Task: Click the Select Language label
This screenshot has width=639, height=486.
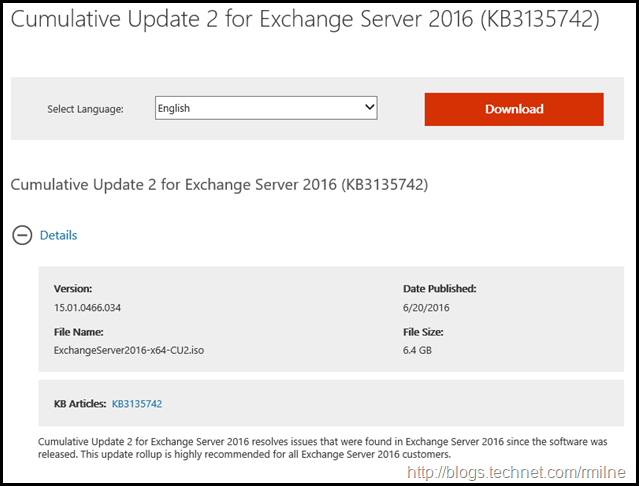Action: tap(85, 109)
